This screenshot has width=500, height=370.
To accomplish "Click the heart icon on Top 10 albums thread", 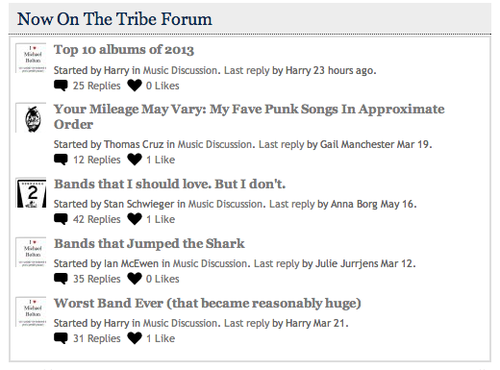I will point(135,86).
